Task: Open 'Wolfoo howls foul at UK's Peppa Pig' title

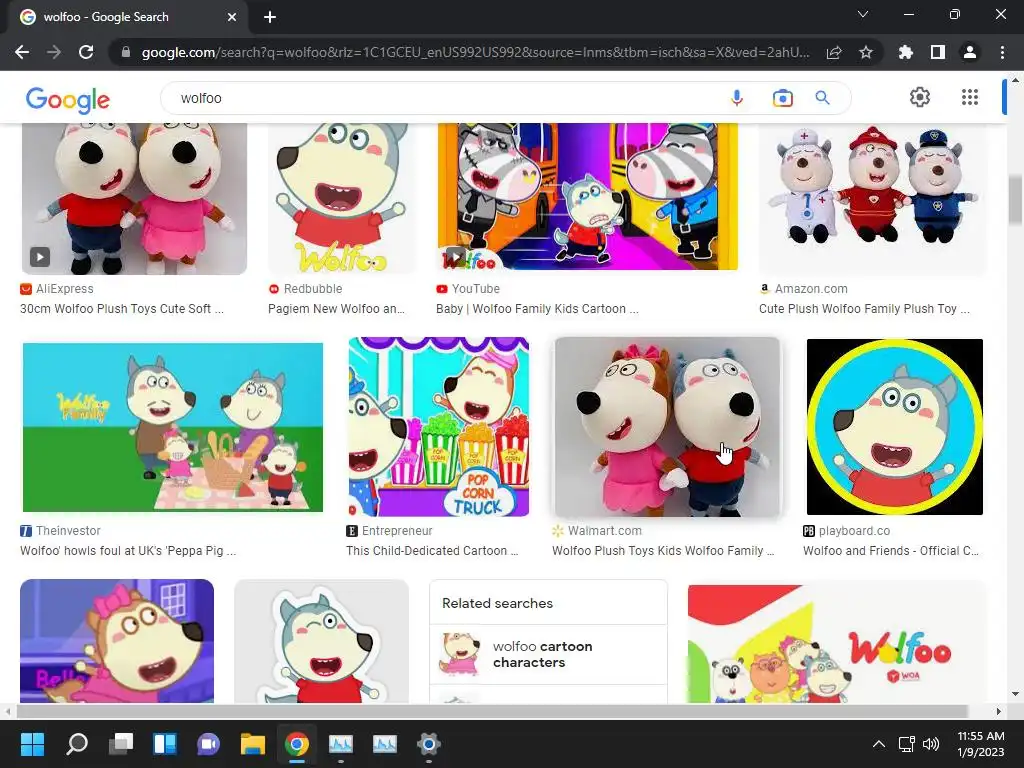Action: coord(128,551)
